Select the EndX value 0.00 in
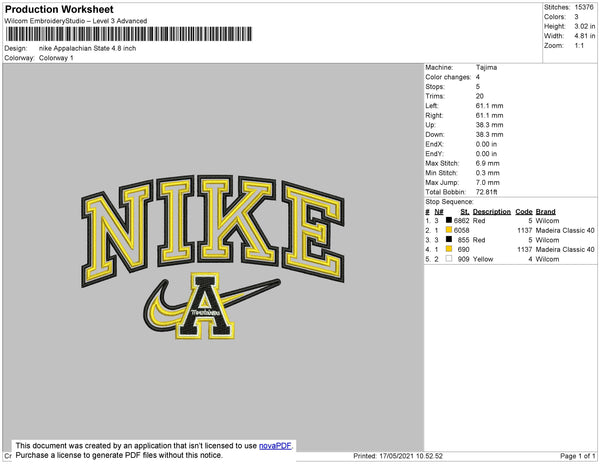The image size is (600, 464). pyautogui.click(x=486, y=144)
